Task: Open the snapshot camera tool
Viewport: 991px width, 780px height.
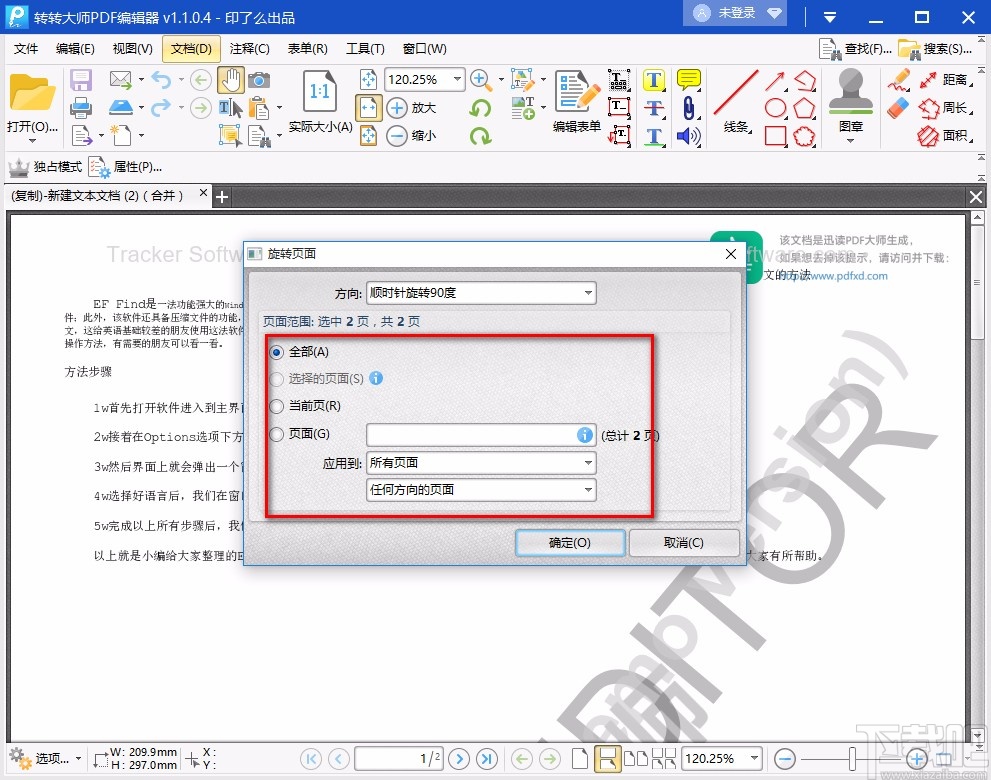Action: click(259, 80)
